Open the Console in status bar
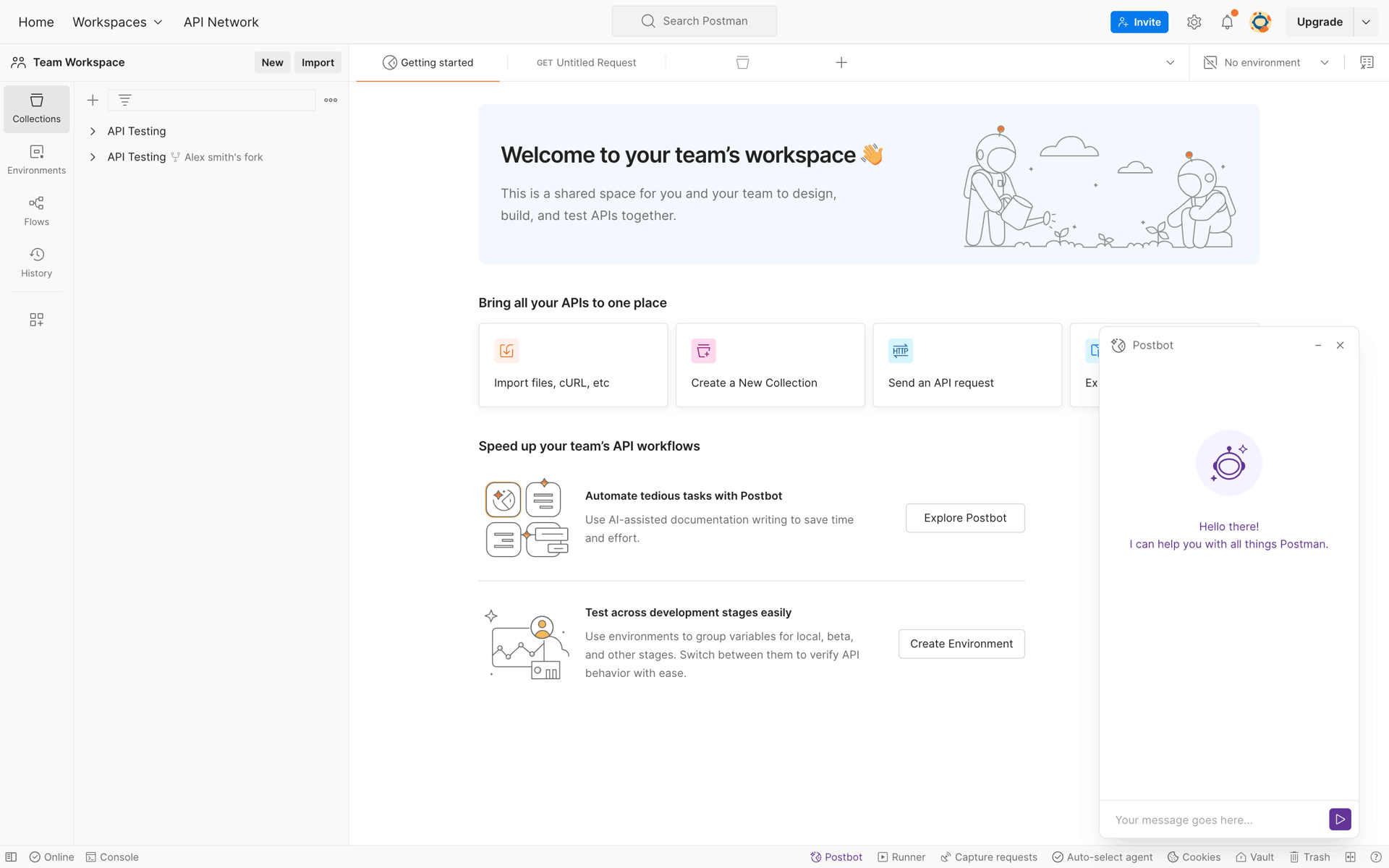 pos(112,857)
